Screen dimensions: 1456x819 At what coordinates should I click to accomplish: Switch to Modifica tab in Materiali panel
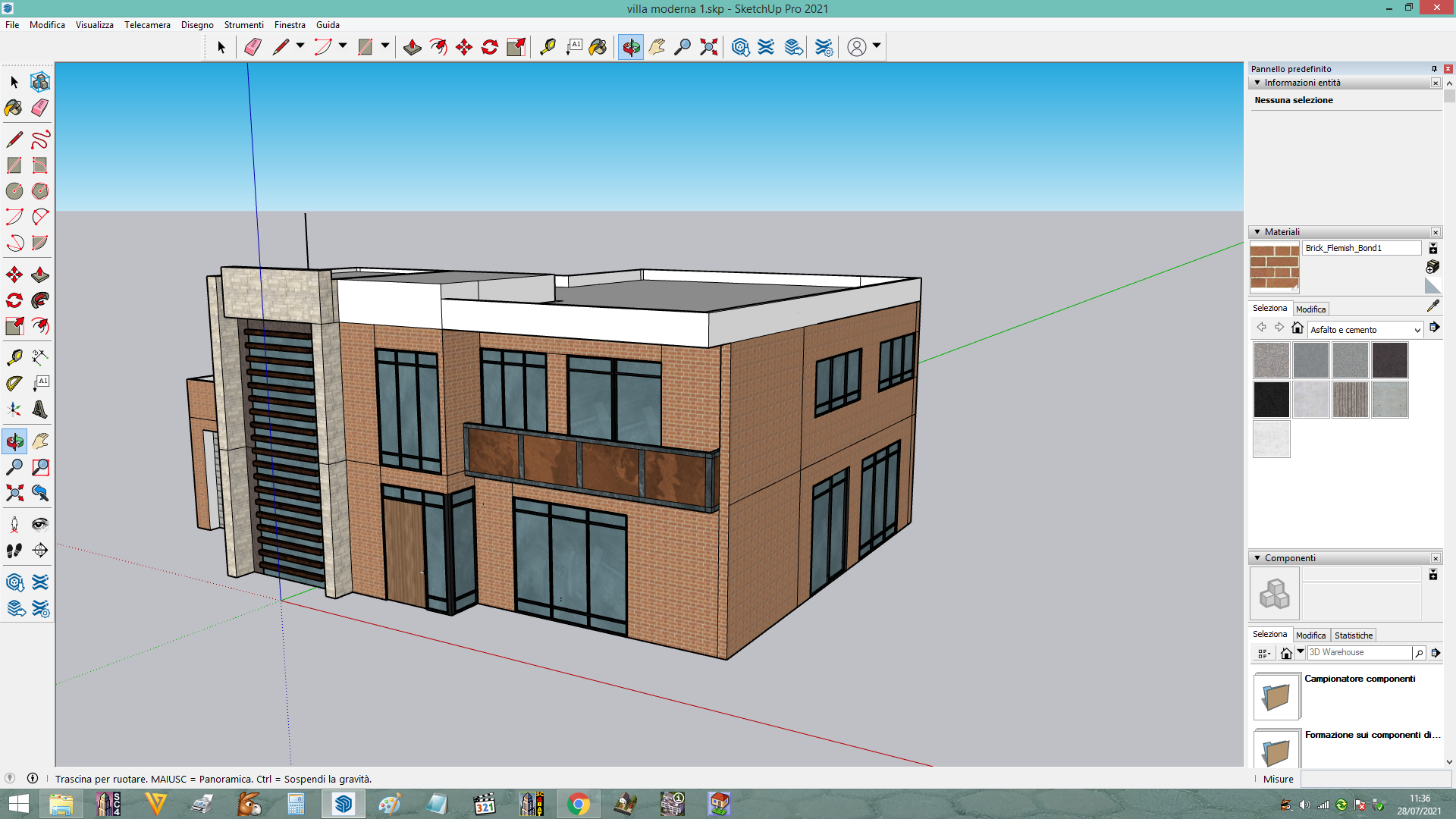tap(1310, 309)
